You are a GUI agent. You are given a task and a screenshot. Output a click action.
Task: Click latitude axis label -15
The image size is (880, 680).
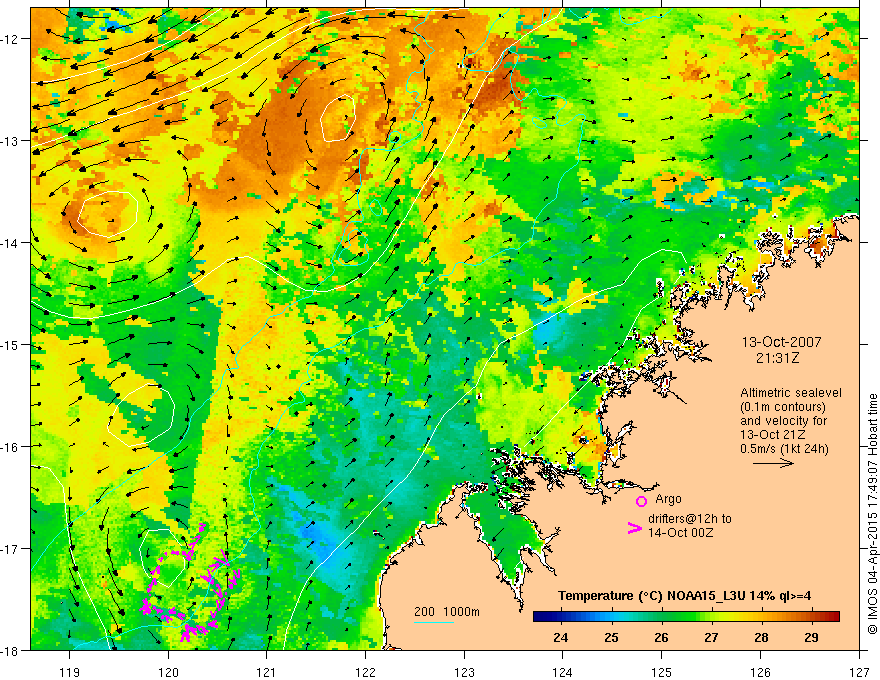pos(10,345)
